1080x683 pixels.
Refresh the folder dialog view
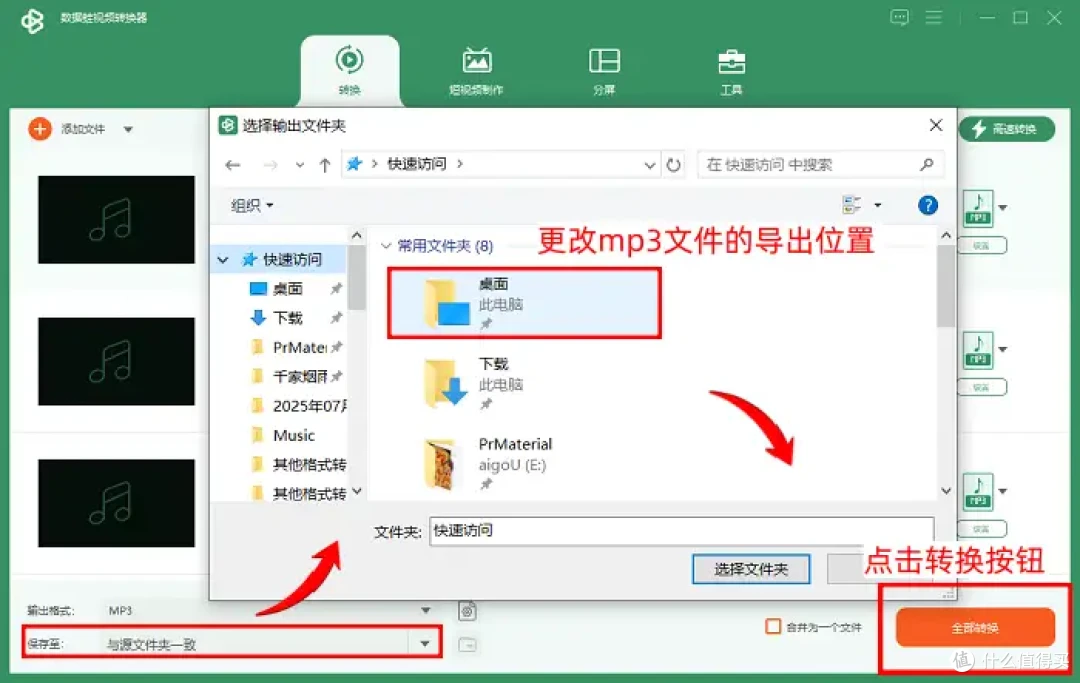click(674, 165)
